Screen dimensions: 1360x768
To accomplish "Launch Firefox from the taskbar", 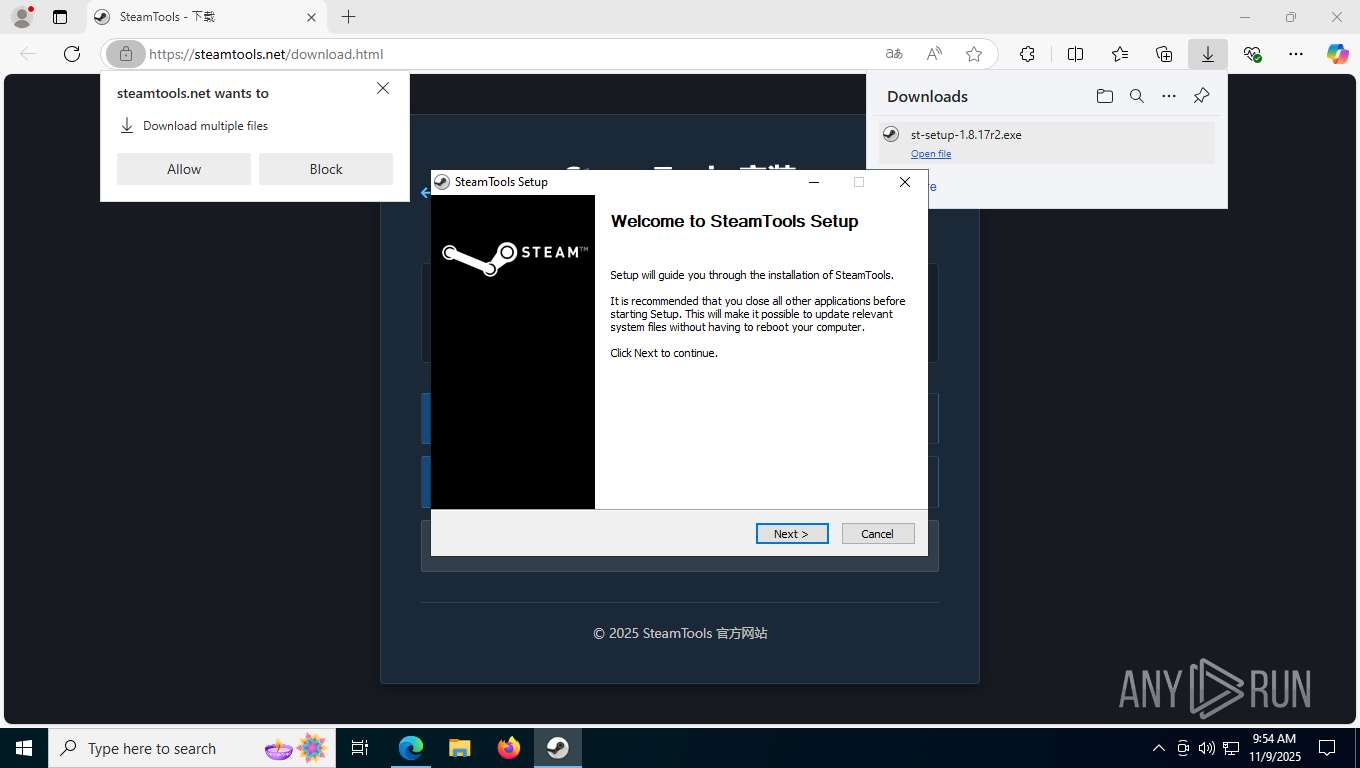I will [x=509, y=748].
